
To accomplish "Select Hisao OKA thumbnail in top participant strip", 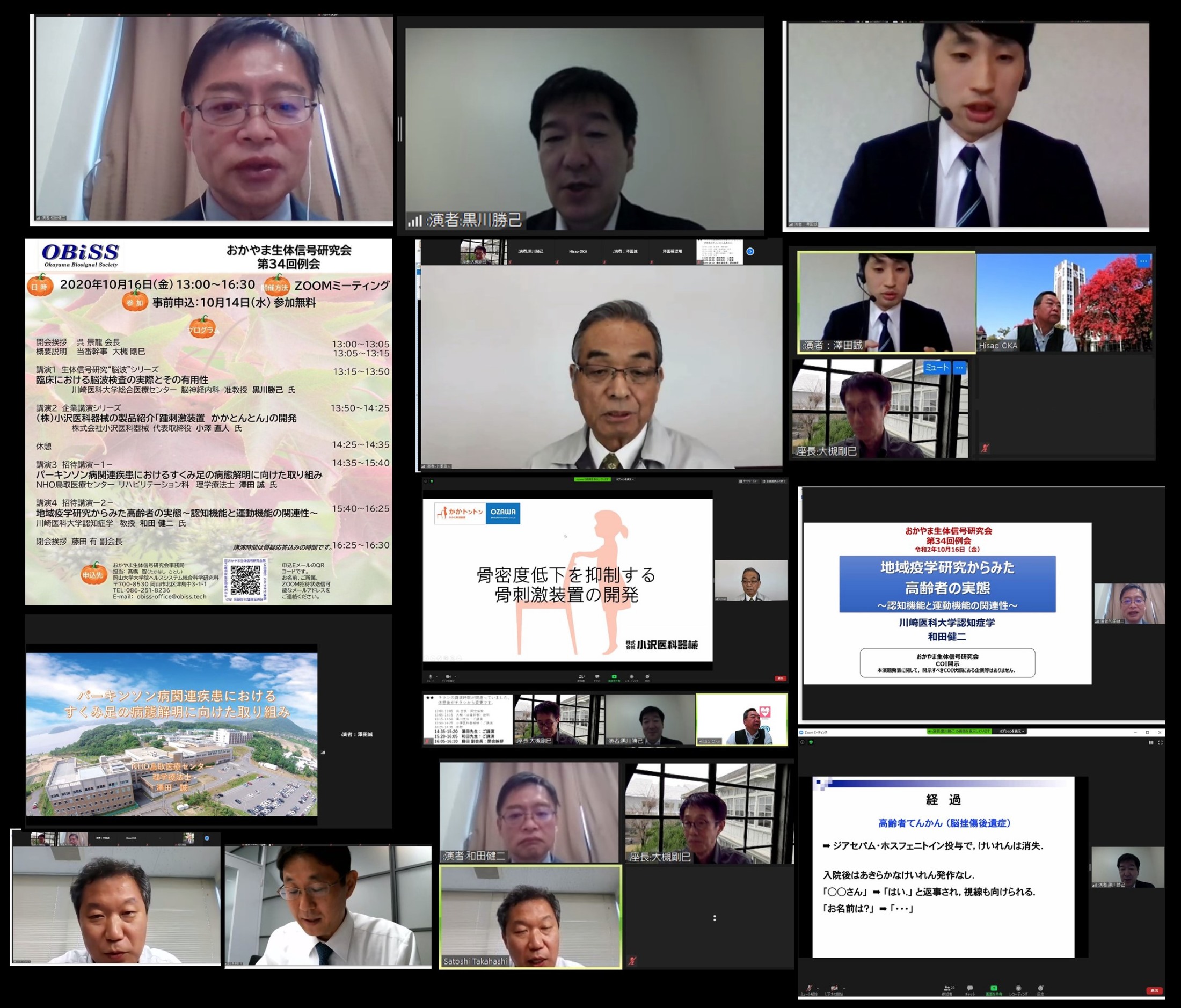I will (x=578, y=251).
